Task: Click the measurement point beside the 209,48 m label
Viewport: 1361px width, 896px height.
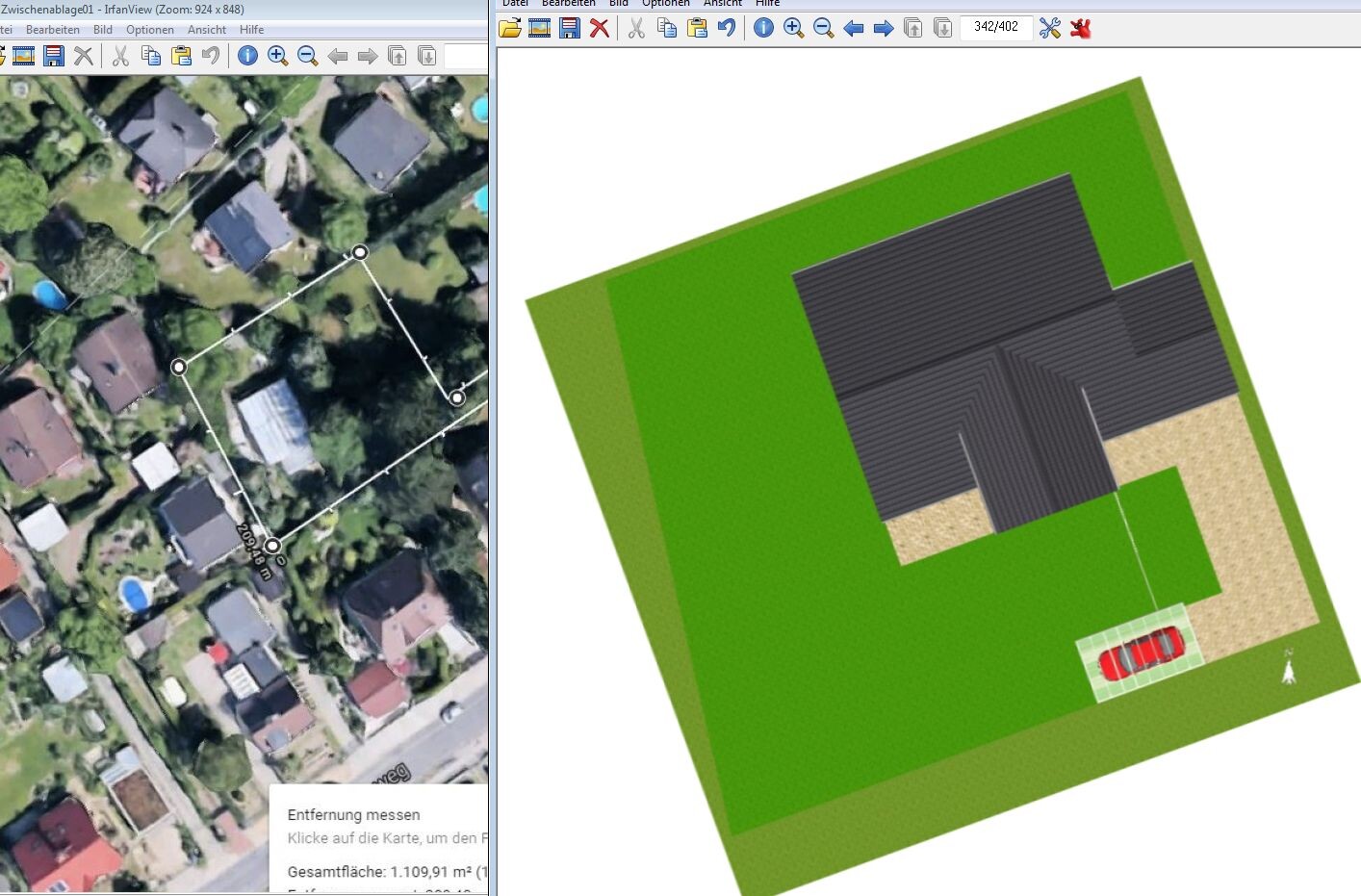Action: pyautogui.click(x=272, y=546)
